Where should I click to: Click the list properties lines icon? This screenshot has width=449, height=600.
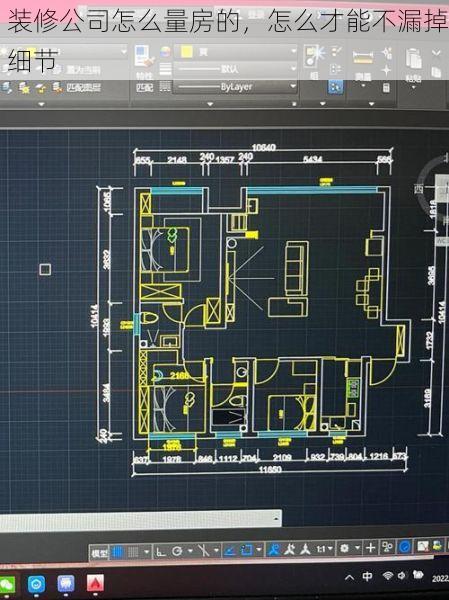(x=165, y=69)
